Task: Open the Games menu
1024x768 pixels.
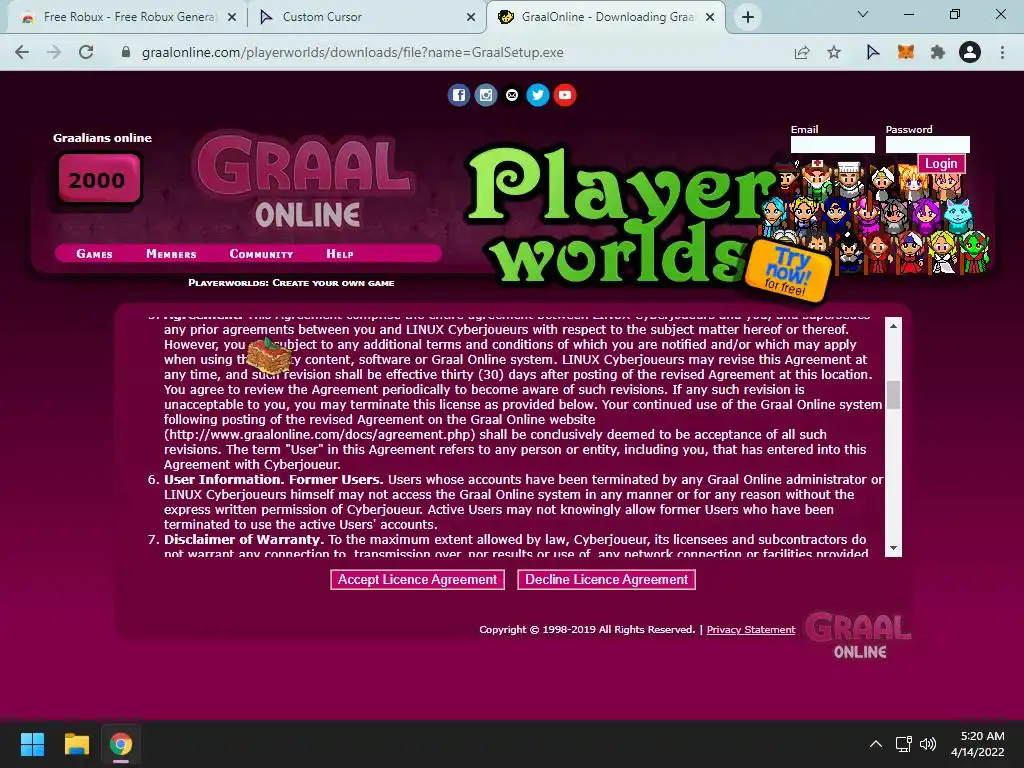Action: (x=95, y=254)
